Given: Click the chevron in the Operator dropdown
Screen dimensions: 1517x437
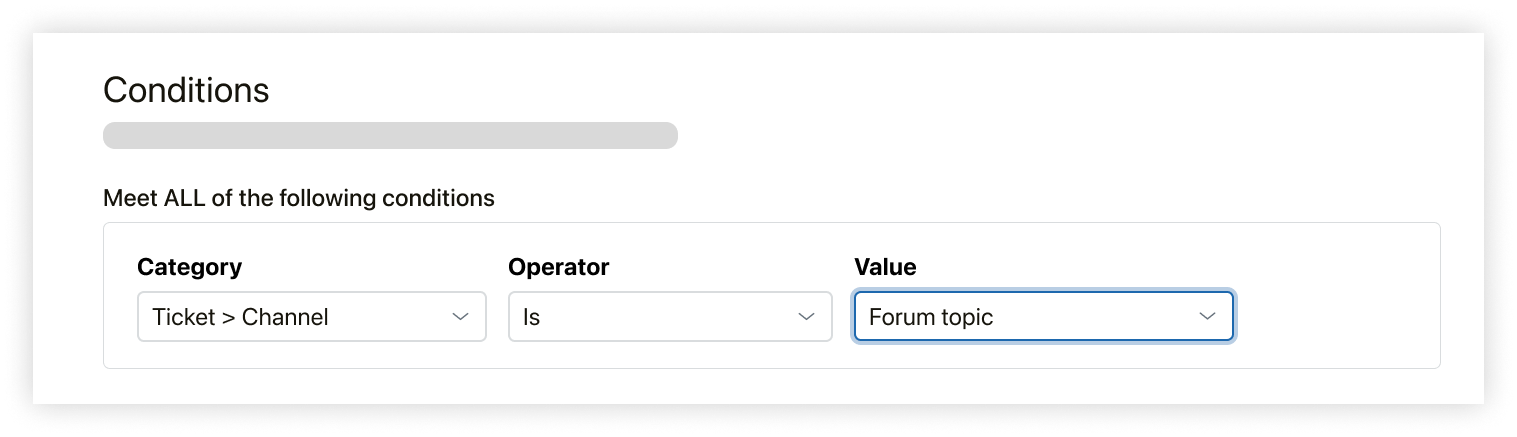Looking at the screenshot, I should click(x=806, y=317).
